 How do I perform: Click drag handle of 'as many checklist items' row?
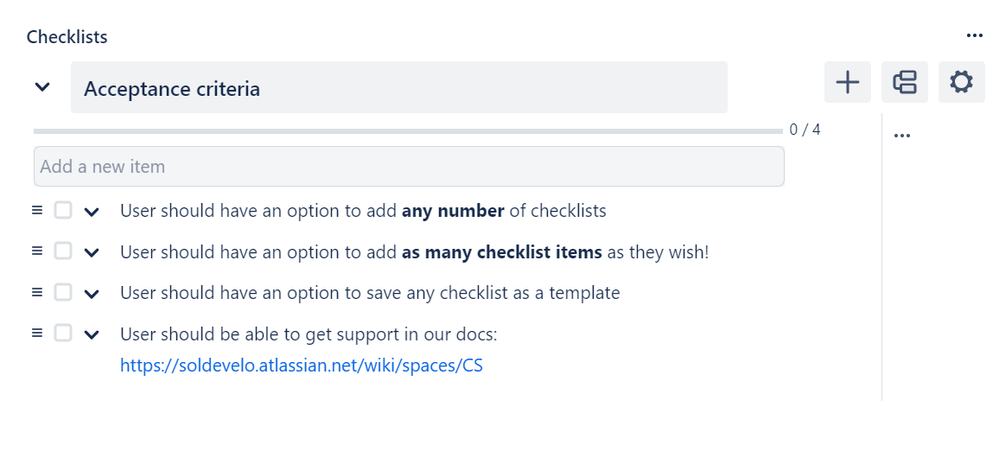37,251
